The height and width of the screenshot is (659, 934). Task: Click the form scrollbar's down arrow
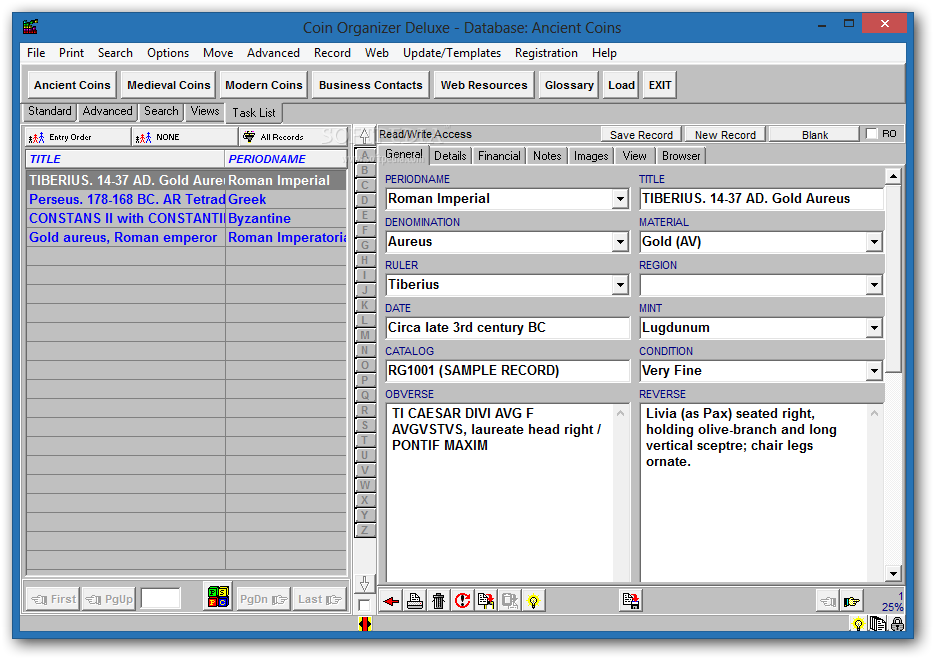893,574
